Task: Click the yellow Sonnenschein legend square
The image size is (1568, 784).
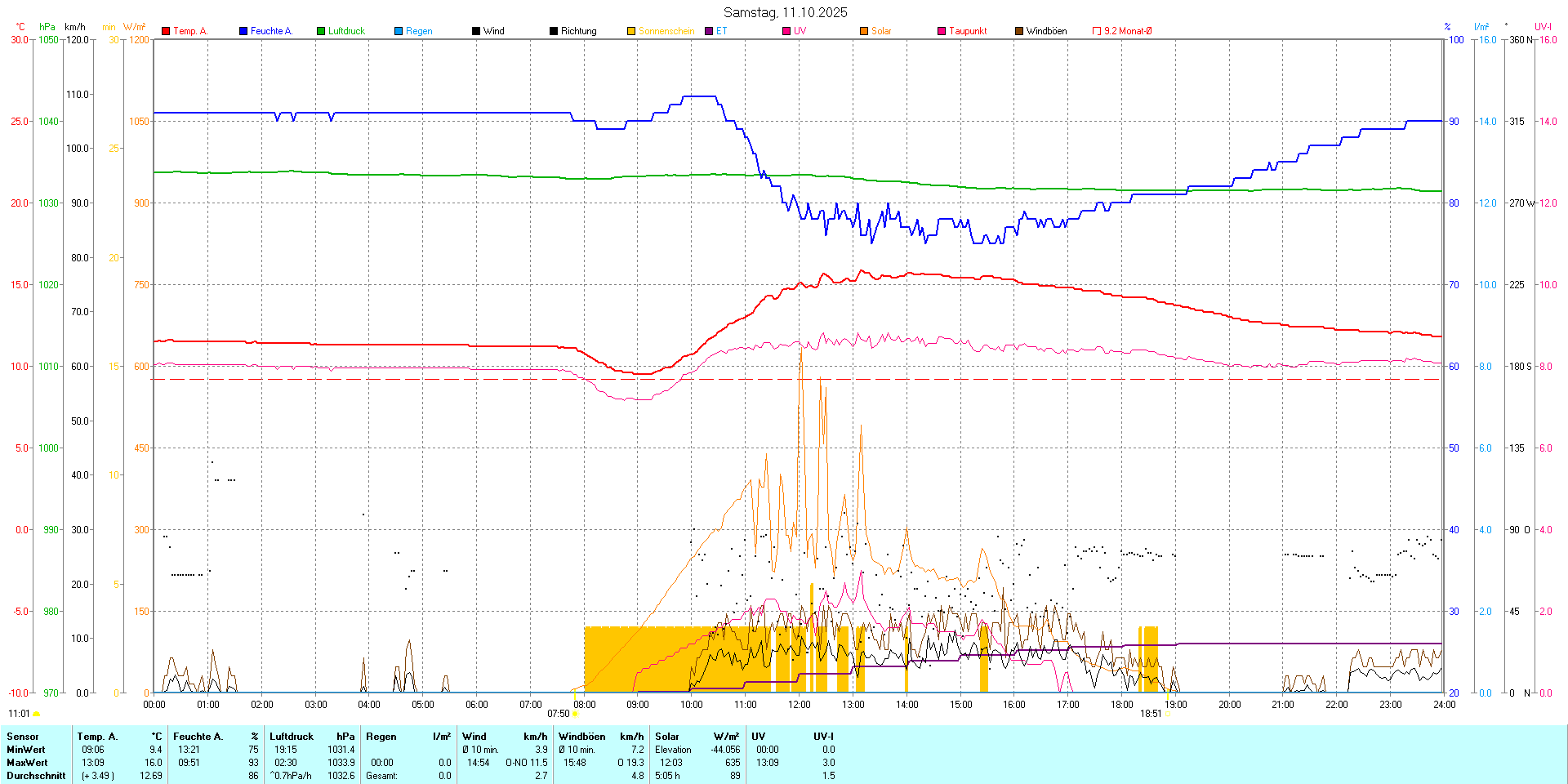Action: coord(631,31)
